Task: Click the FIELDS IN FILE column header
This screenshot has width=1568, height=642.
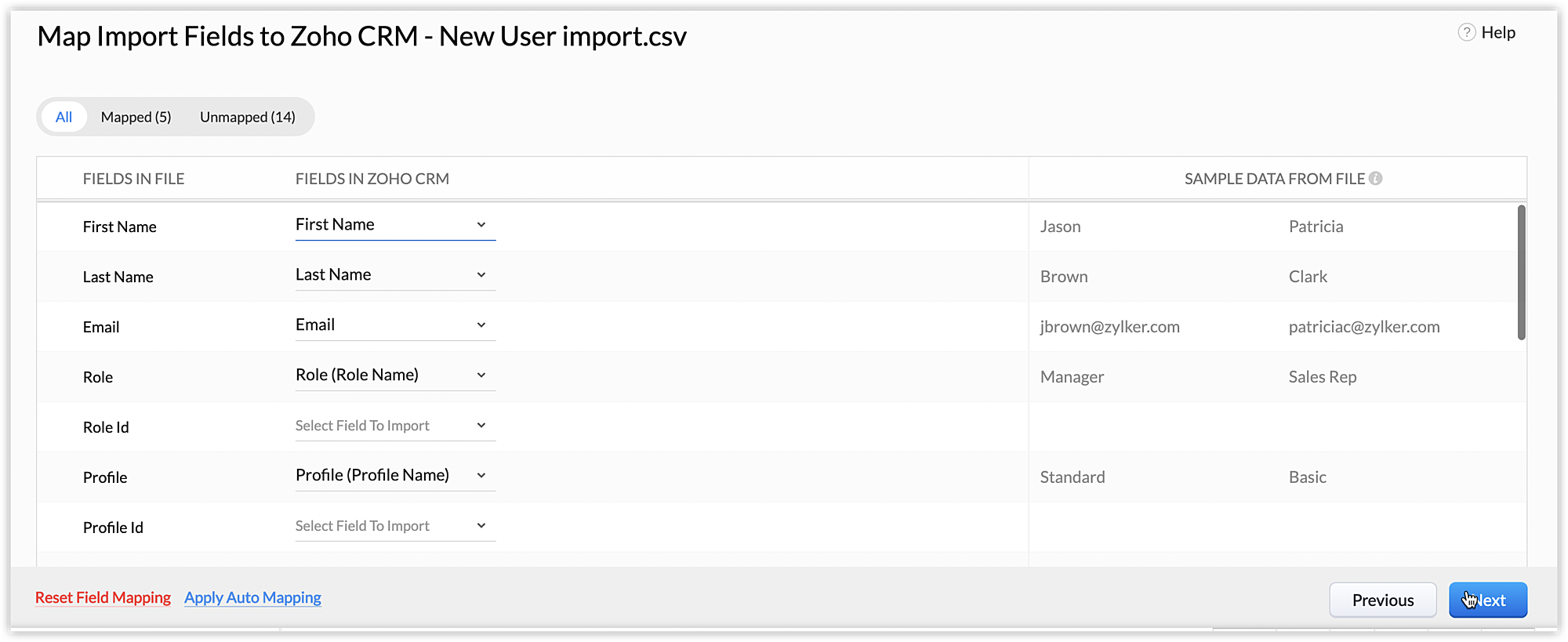Action: [x=133, y=179]
